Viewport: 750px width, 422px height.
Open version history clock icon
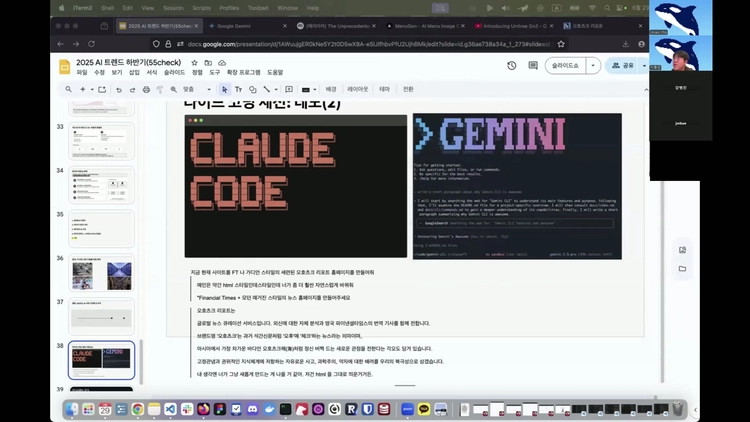pyautogui.click(x=512, y=66)
